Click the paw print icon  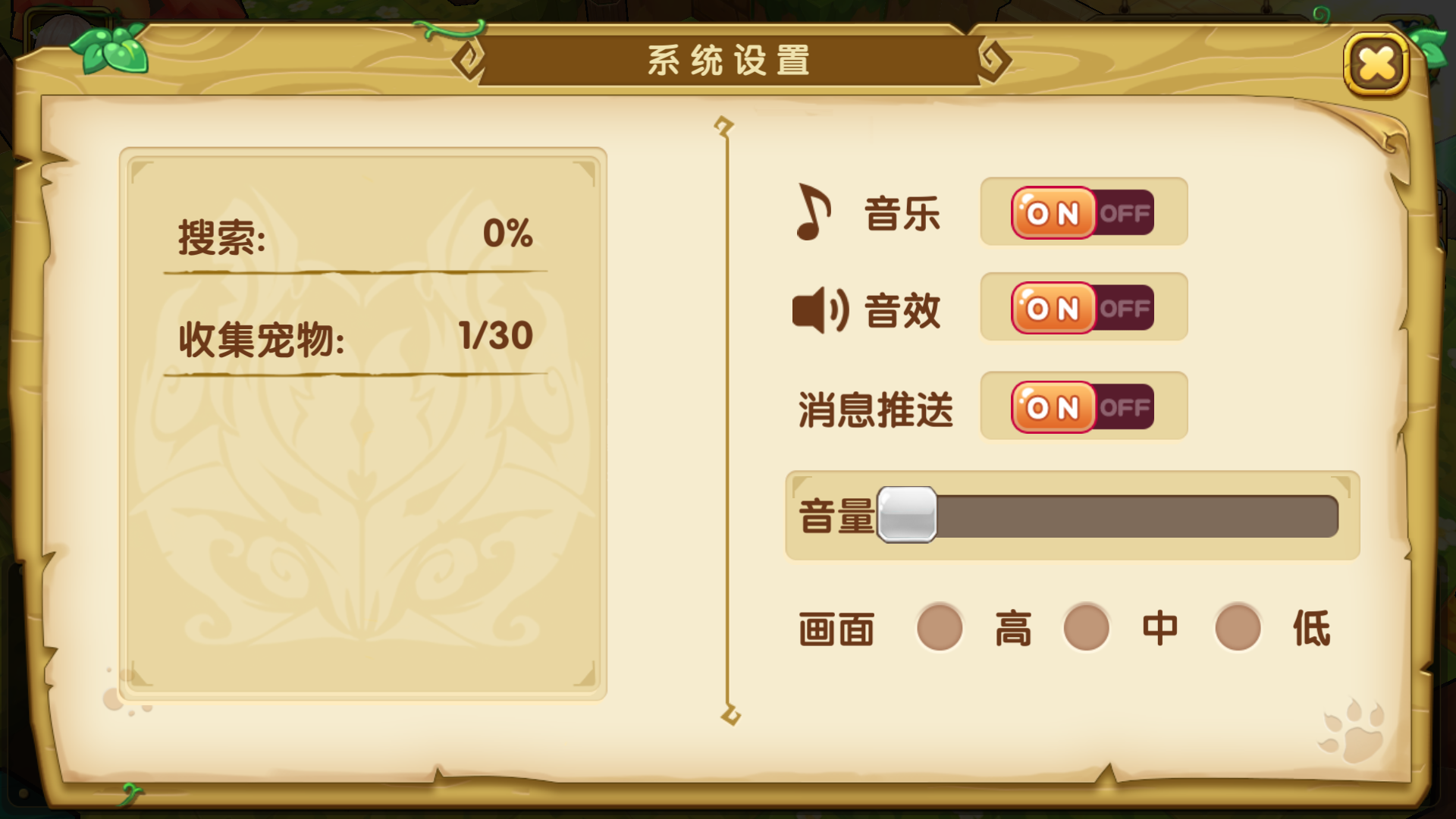(x=1352, y=730)
